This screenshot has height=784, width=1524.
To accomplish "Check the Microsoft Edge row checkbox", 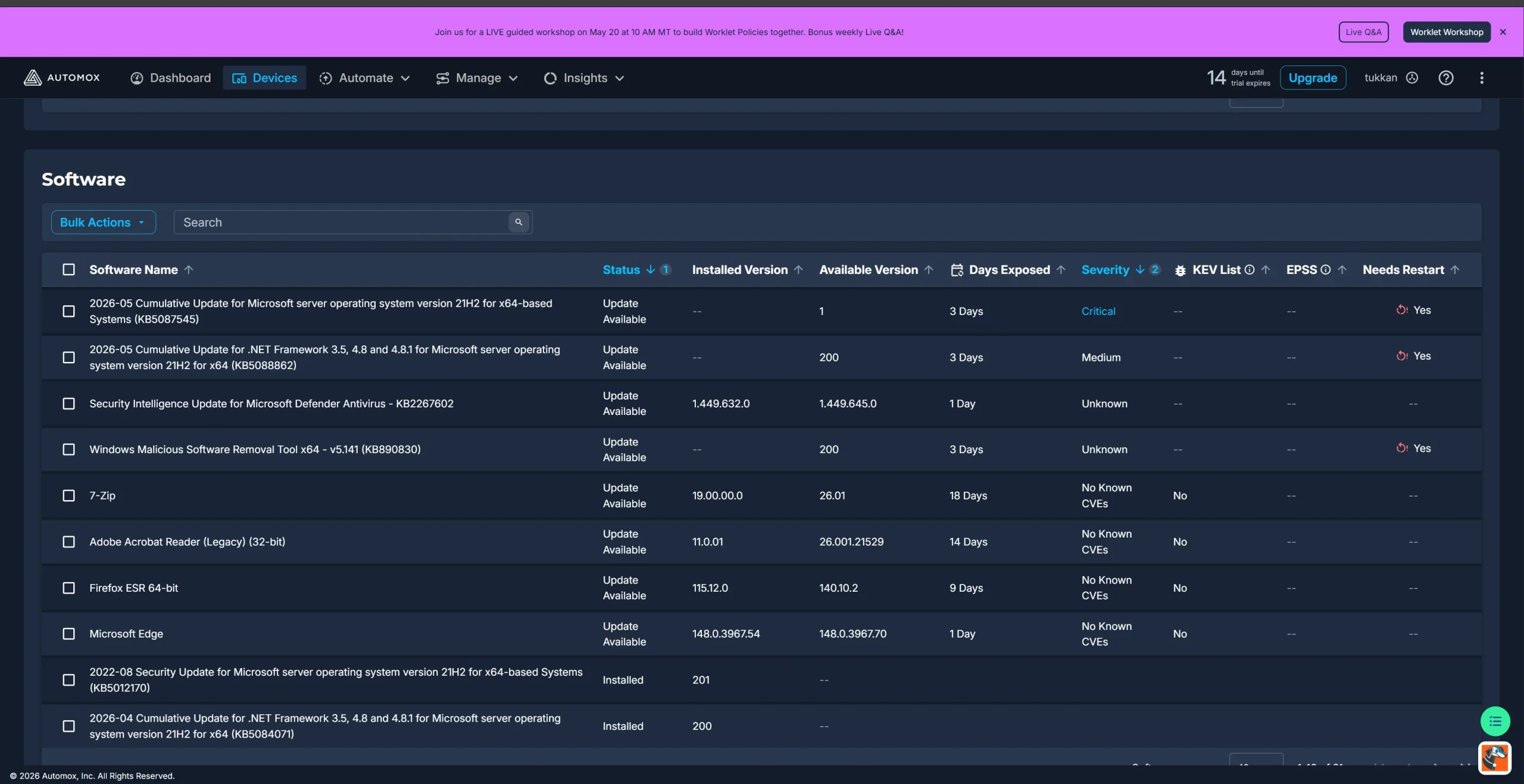I will 69,634.
